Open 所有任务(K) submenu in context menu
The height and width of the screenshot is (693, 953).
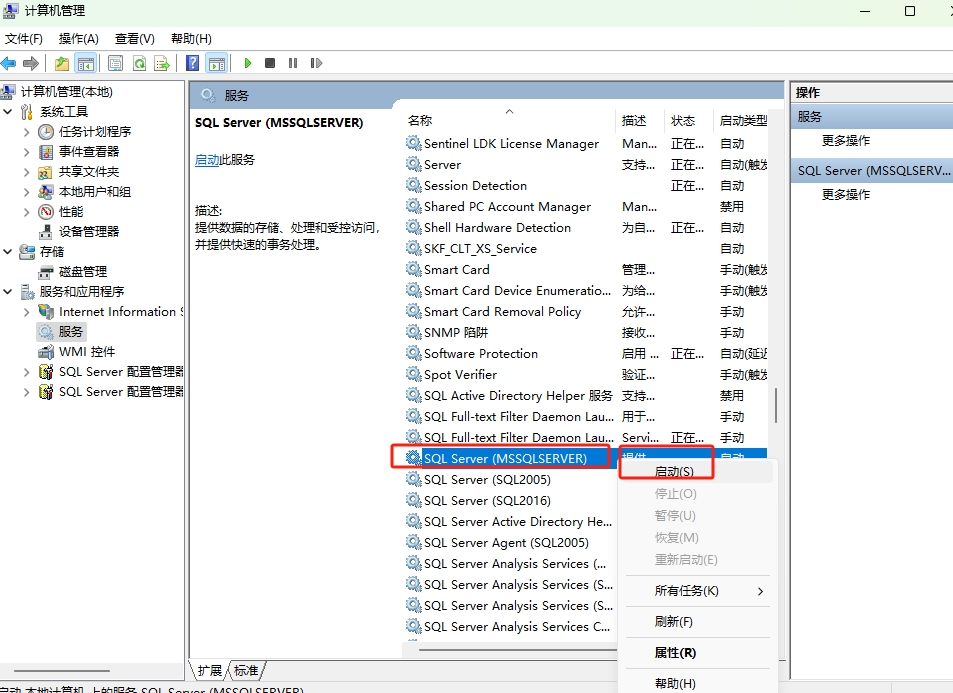(x=697, y=591)
